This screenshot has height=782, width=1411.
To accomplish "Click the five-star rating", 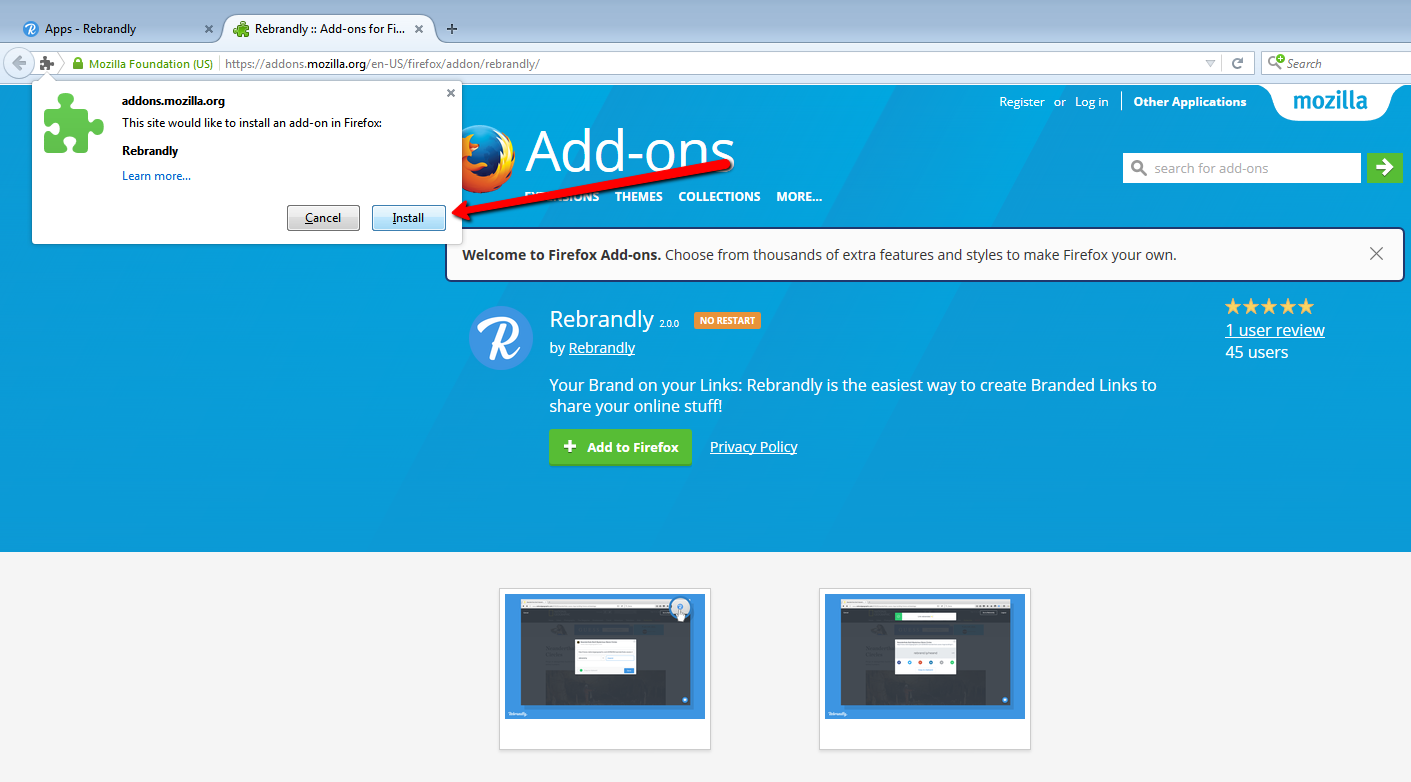I will tap(1269, 307).
